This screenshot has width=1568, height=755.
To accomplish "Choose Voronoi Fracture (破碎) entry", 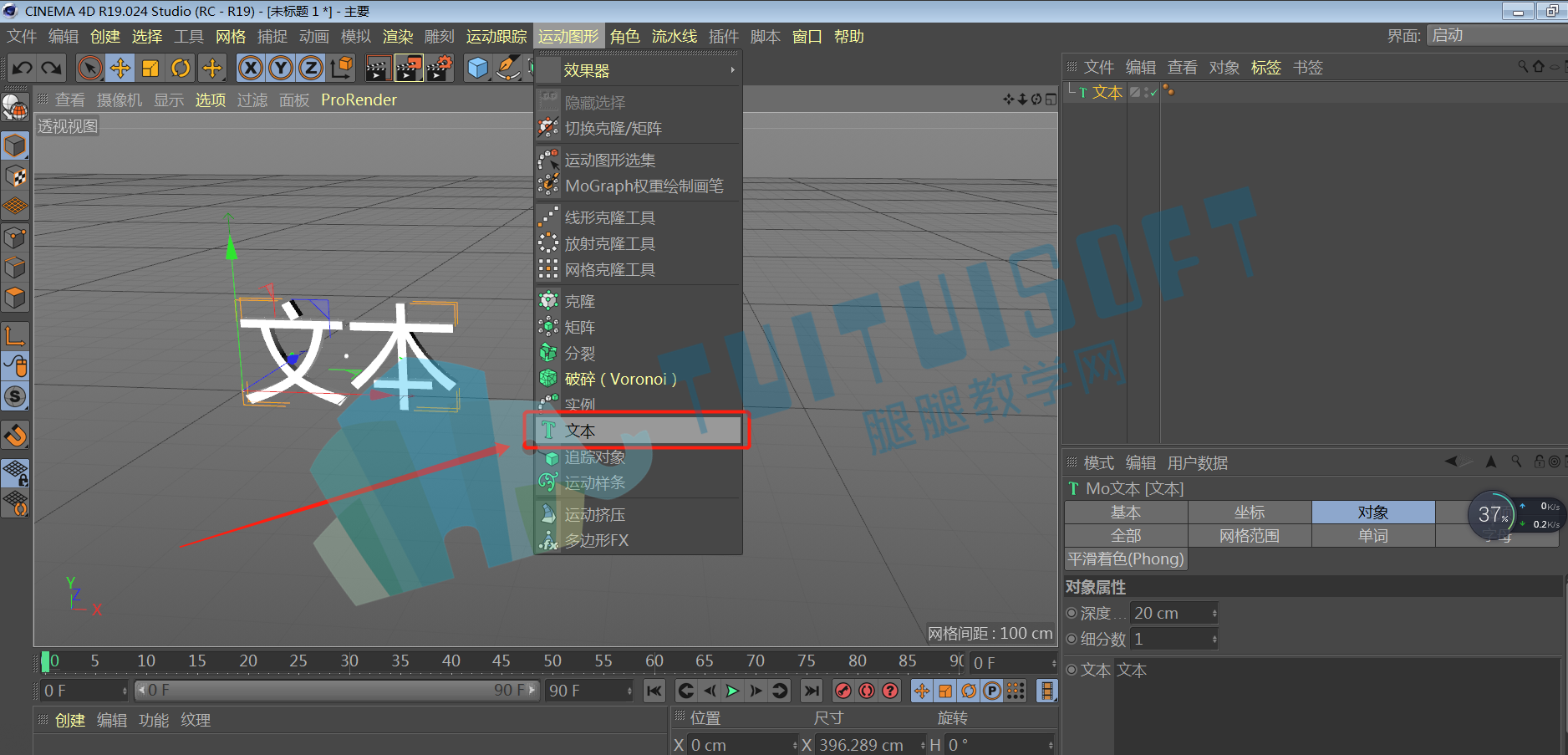I will (639, 379).
